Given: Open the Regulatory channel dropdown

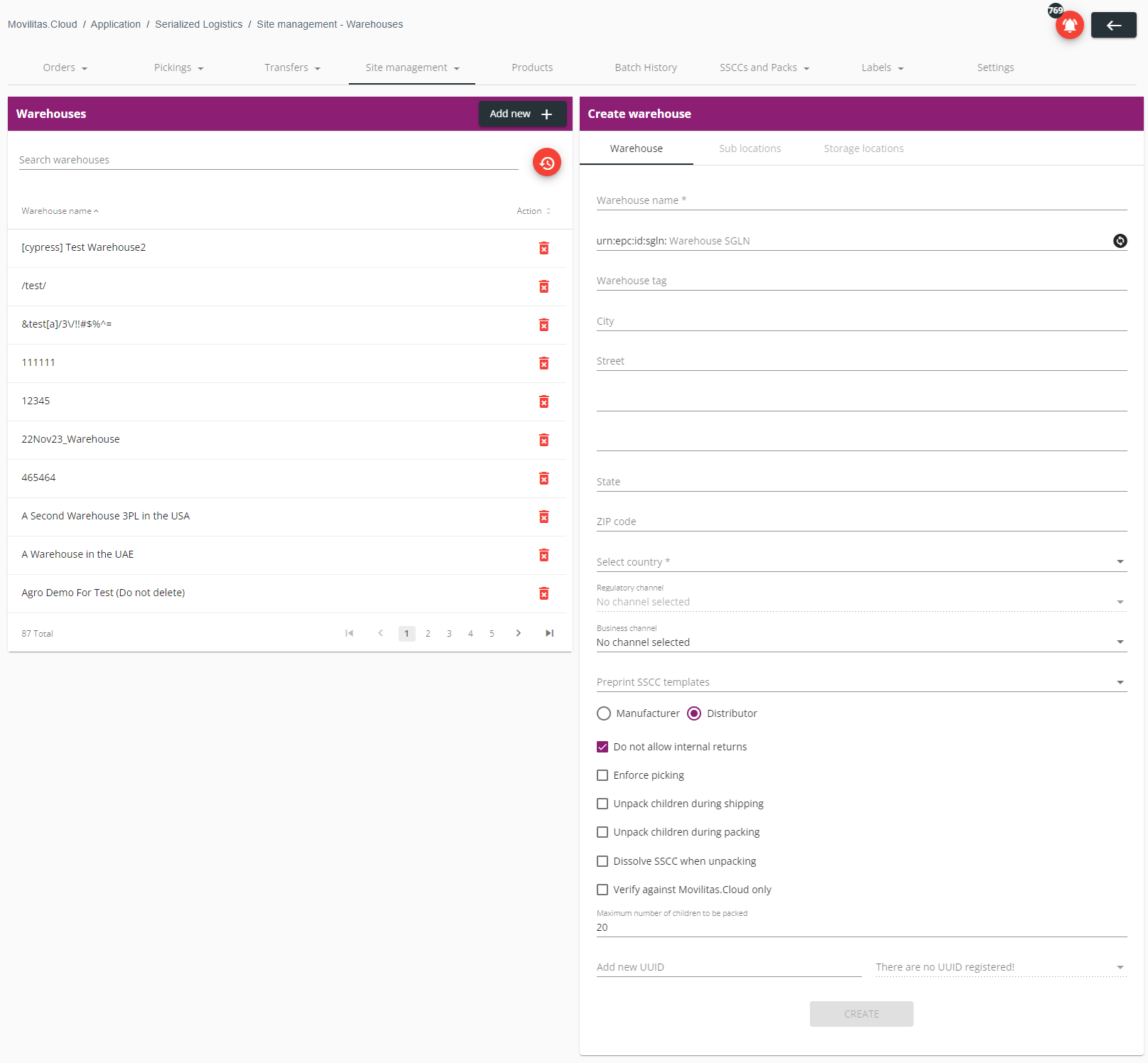Looking at the screenshot, I should pyautogui.click(x=862, y=602).
